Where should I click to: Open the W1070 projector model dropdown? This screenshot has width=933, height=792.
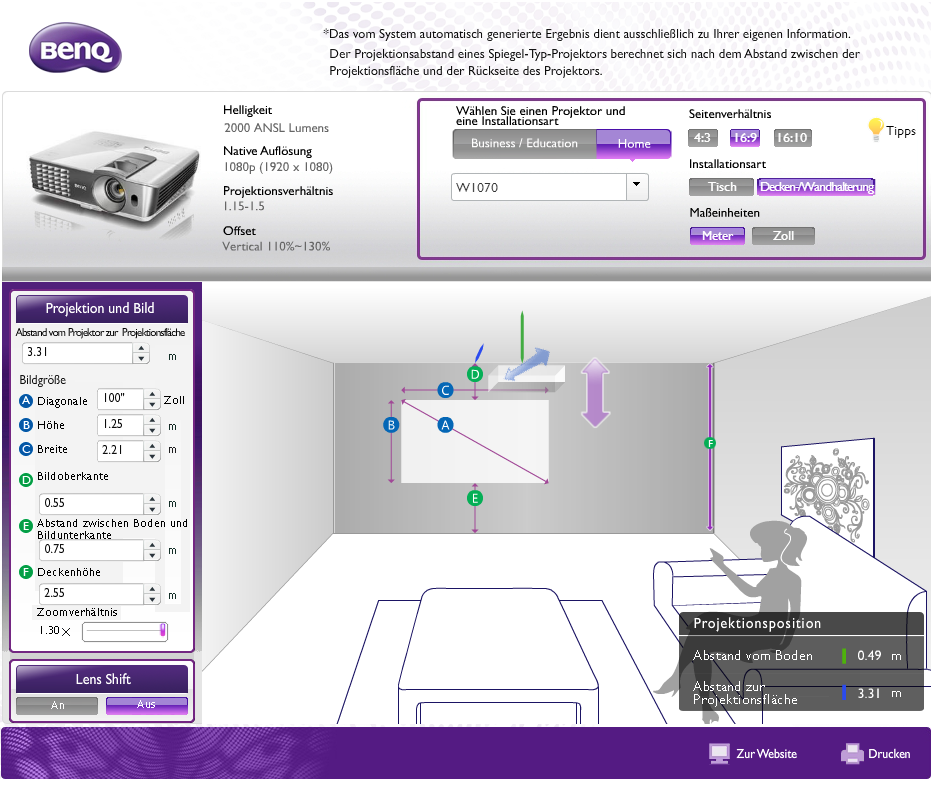tap(637, 187)
